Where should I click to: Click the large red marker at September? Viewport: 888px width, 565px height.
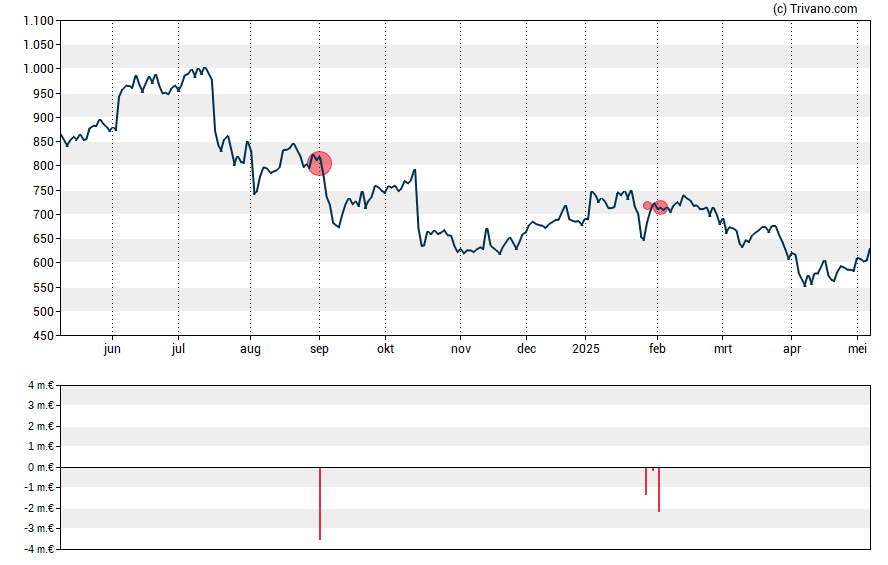click(x=319, y=164)
